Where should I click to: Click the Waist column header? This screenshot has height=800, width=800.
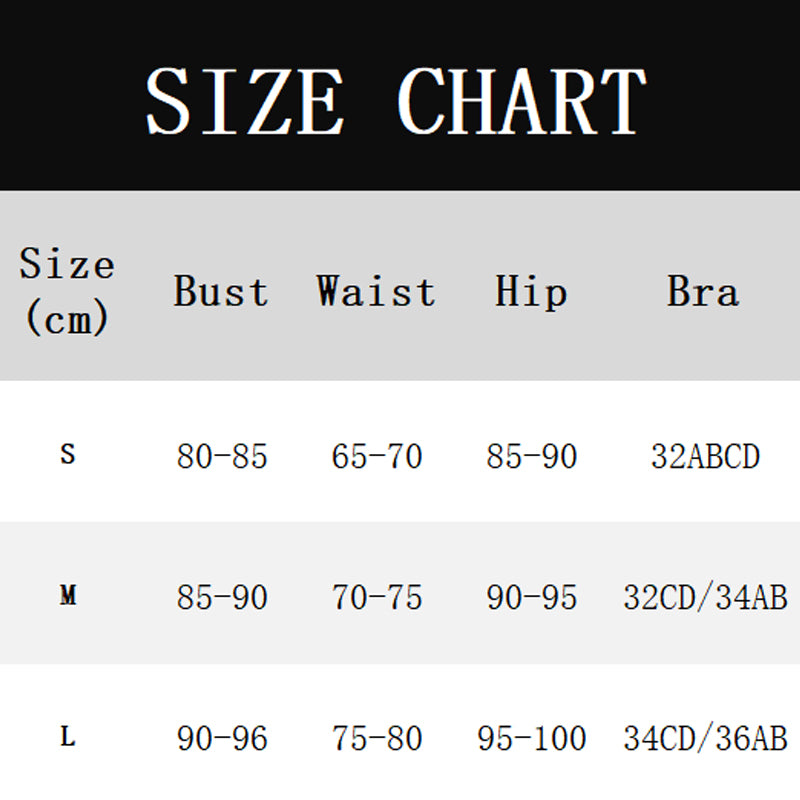coord(376,291)
